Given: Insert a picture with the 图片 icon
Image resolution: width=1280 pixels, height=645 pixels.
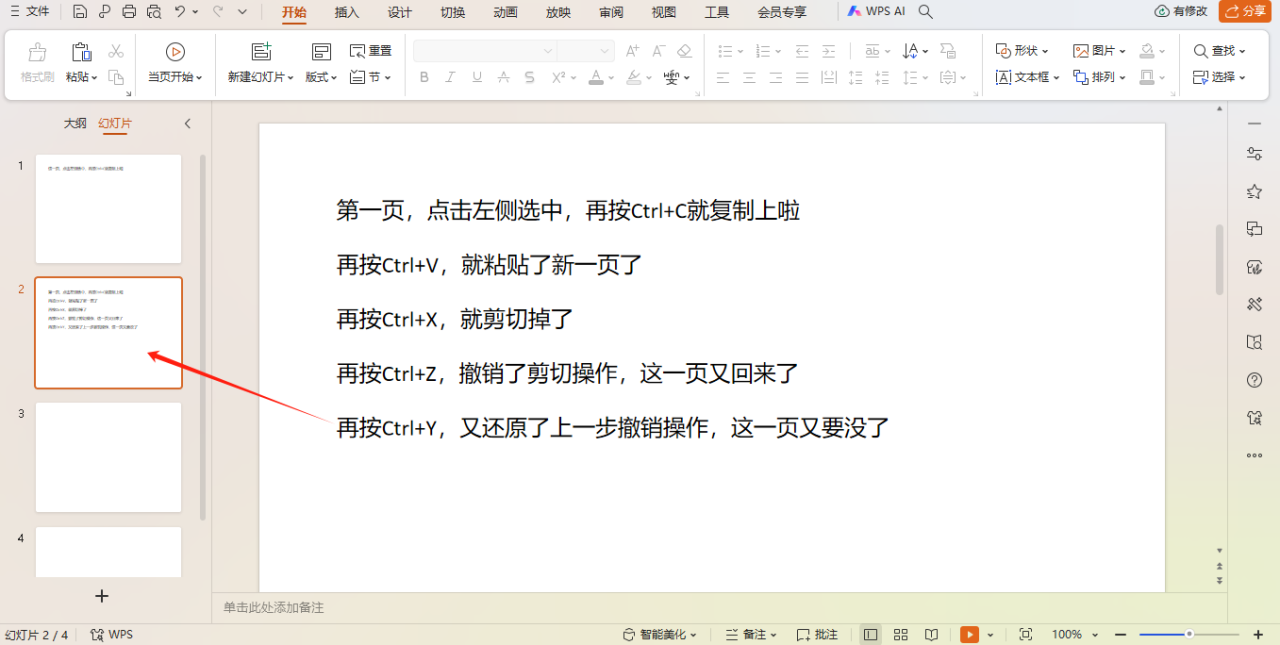Looking at the screenshot, I should 1090,49.
